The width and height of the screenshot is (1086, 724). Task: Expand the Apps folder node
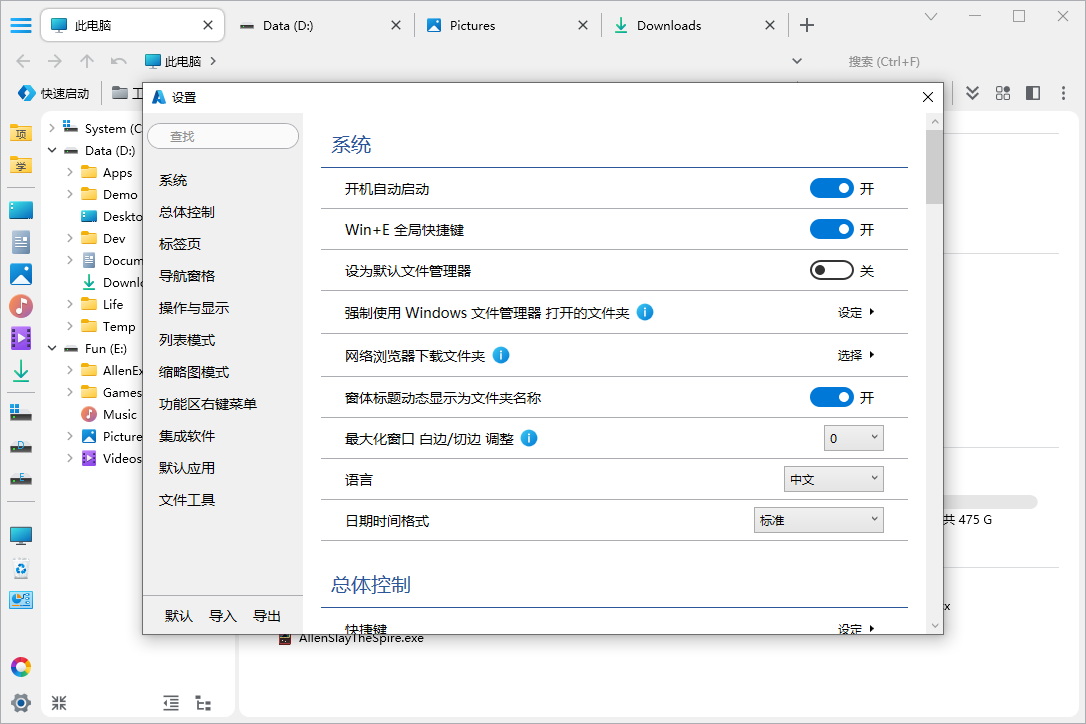click(70, 172)
